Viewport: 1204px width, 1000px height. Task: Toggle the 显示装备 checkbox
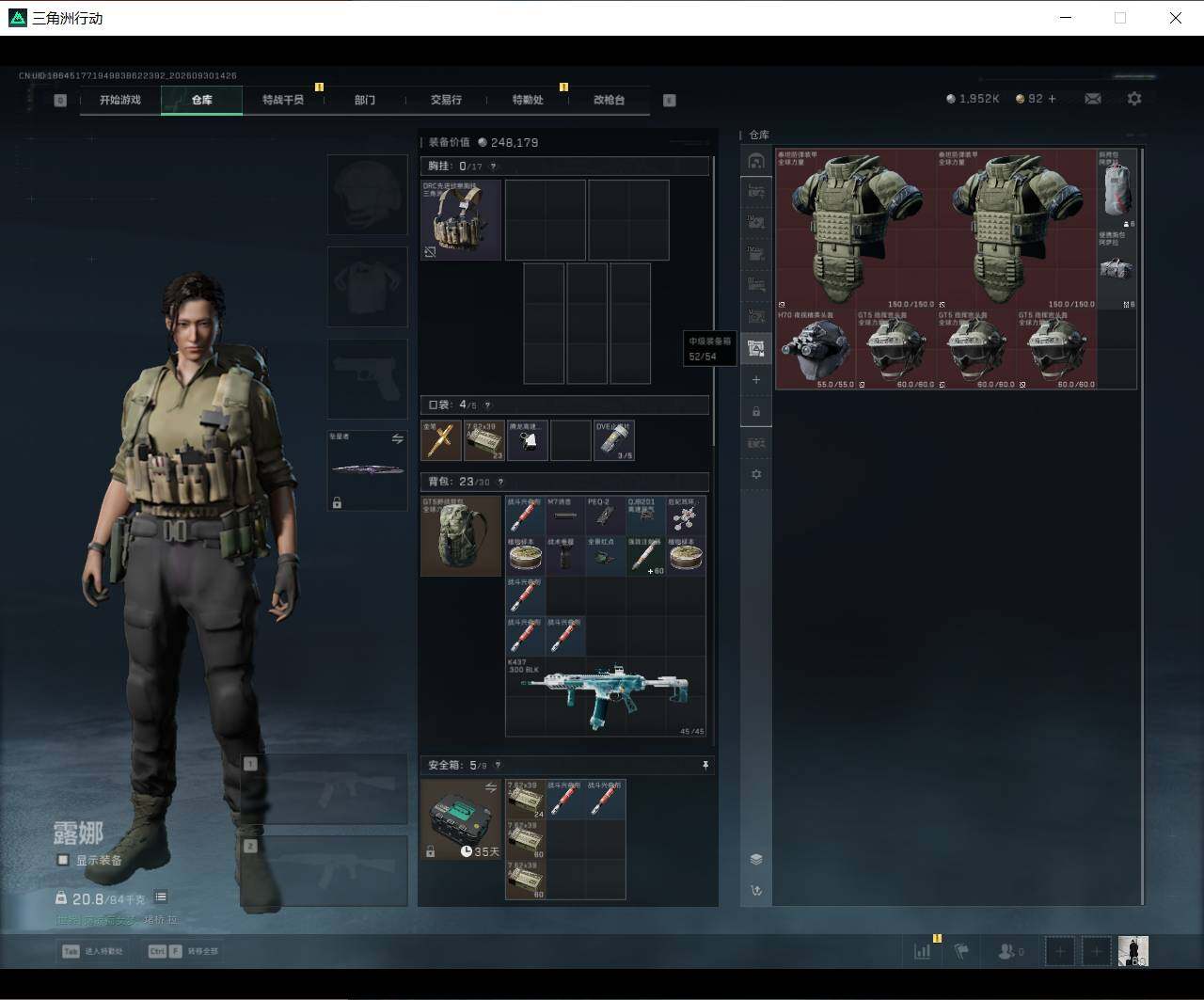pos(63,860)
